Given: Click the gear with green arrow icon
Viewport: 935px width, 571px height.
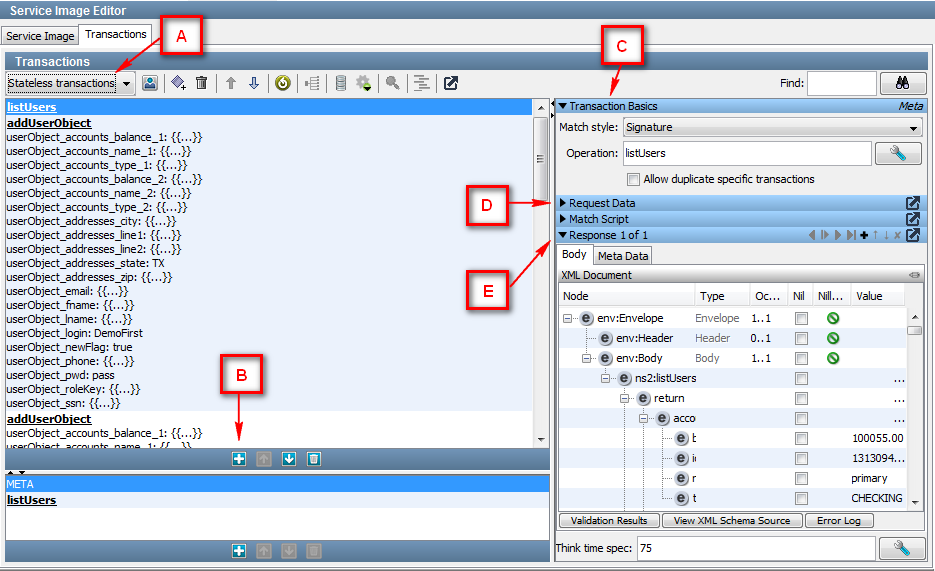Looking at the screenshot, I should coord(363,83).
